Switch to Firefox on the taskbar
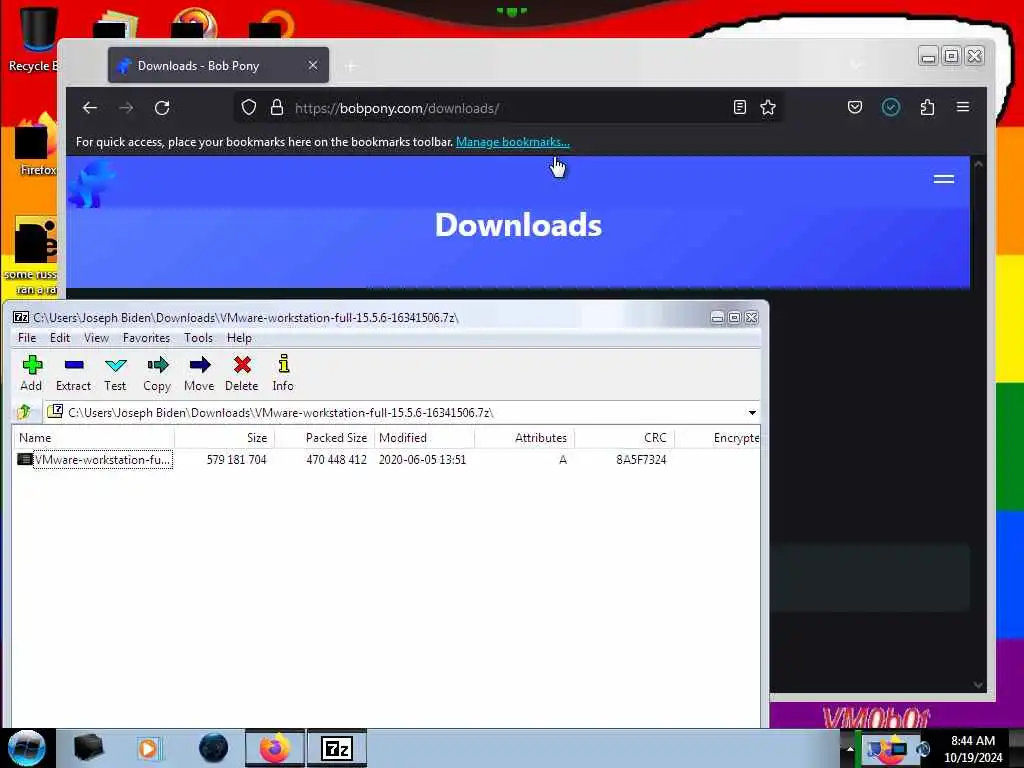This screenshot has height=768, width=1024. click(275, 748)
